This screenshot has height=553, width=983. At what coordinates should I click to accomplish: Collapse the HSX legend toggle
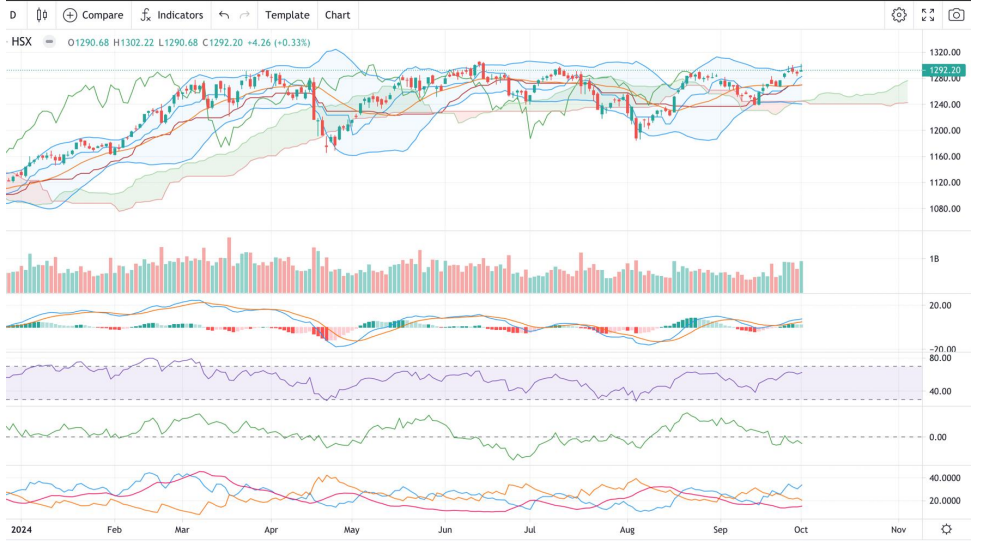coord(50,42)
